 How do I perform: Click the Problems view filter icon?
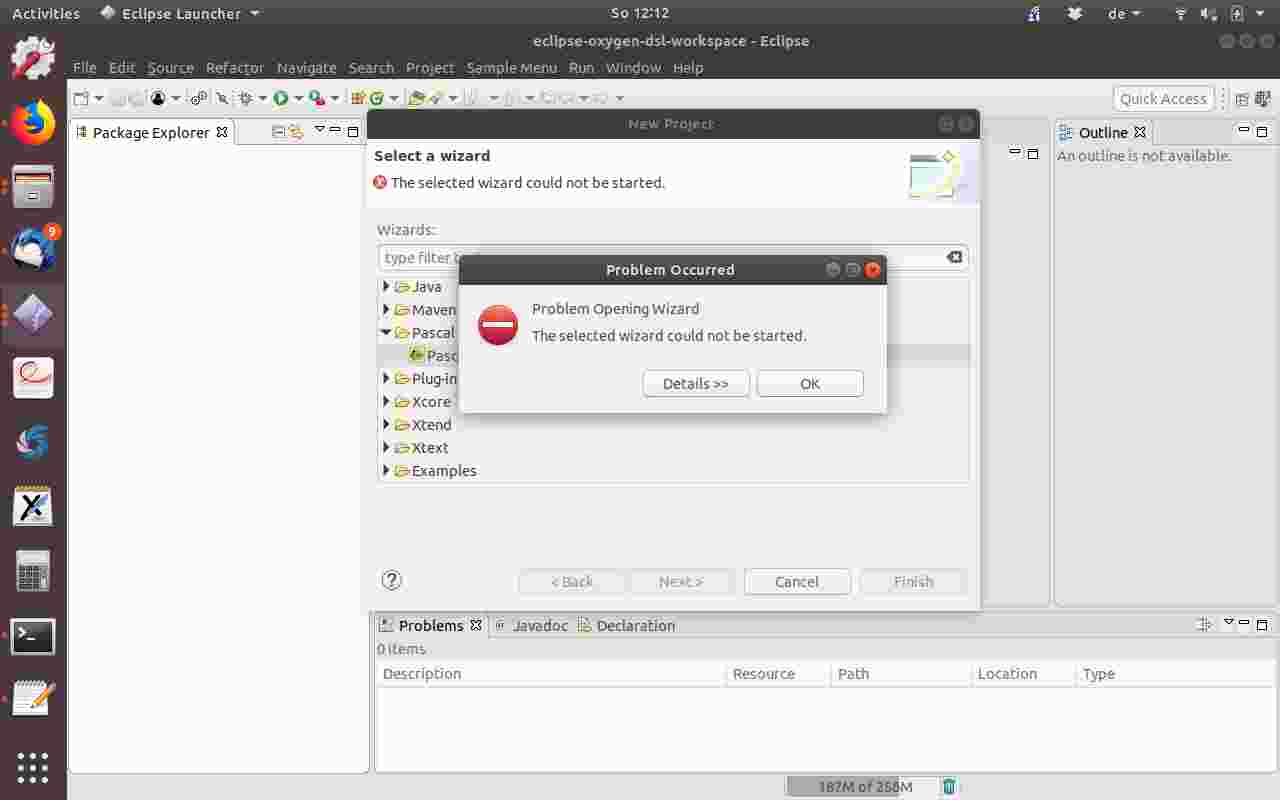click(x=1205, y=624)
